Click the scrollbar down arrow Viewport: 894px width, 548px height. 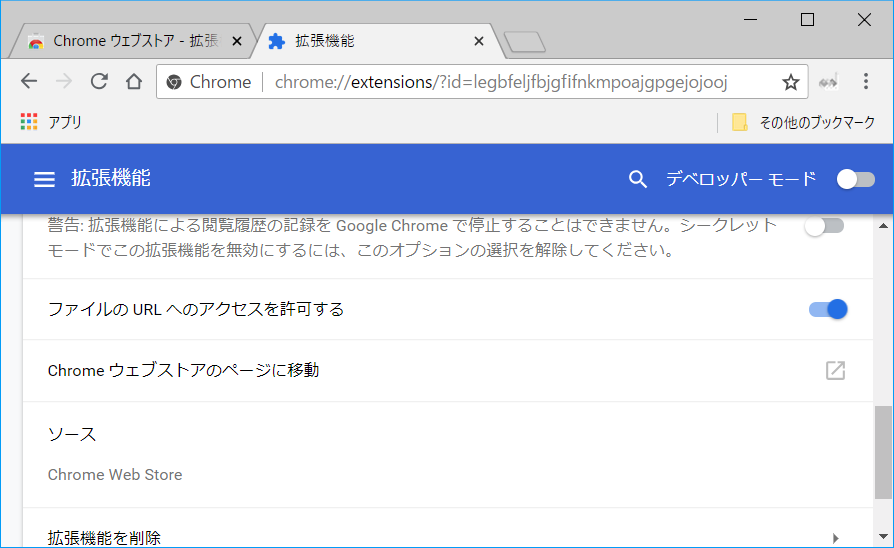click(x=883, y=536)
